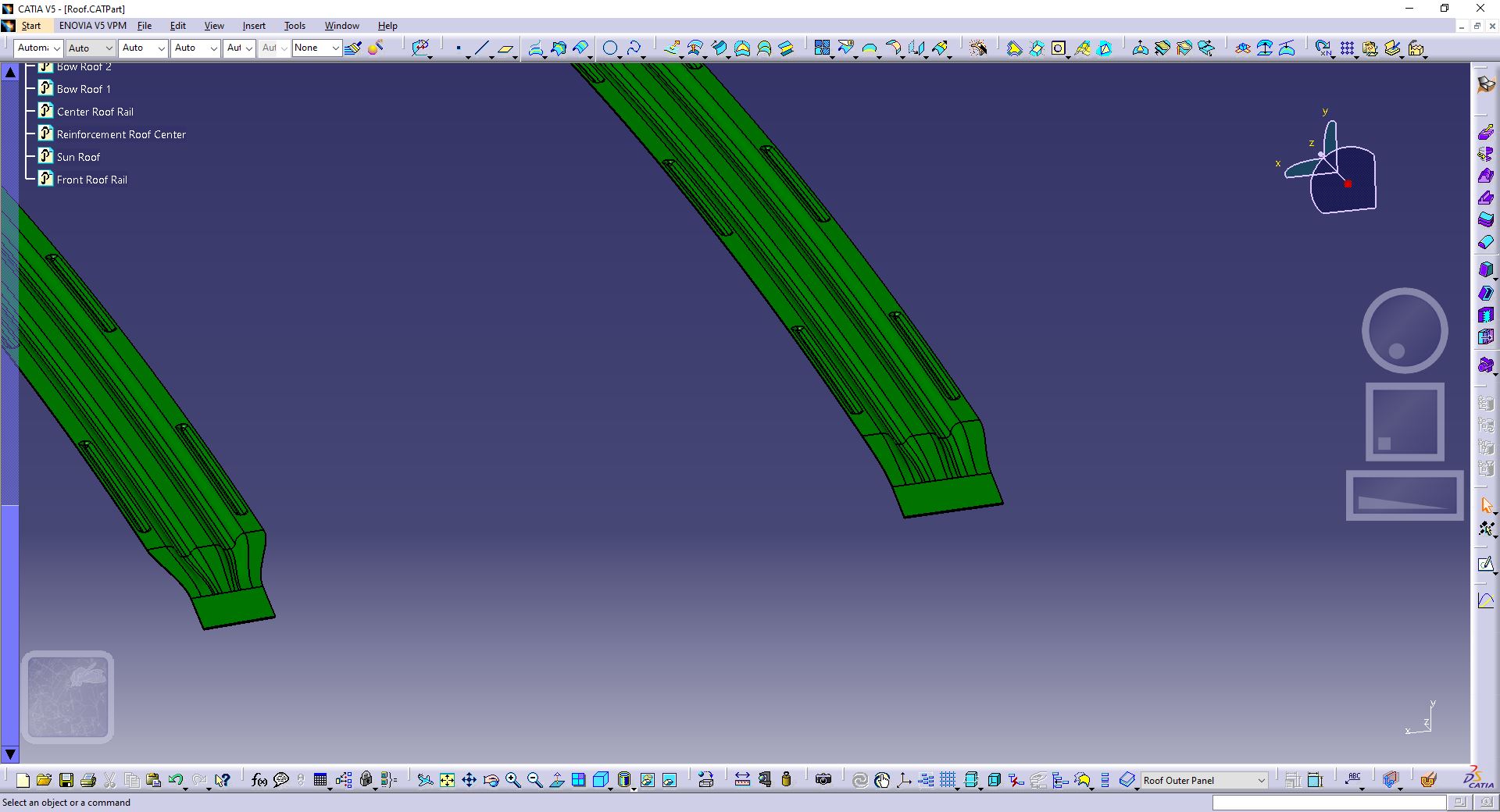Click the Print icon
The width and height of the screenshot is (1500, 812).
click(x=88, y=779)
